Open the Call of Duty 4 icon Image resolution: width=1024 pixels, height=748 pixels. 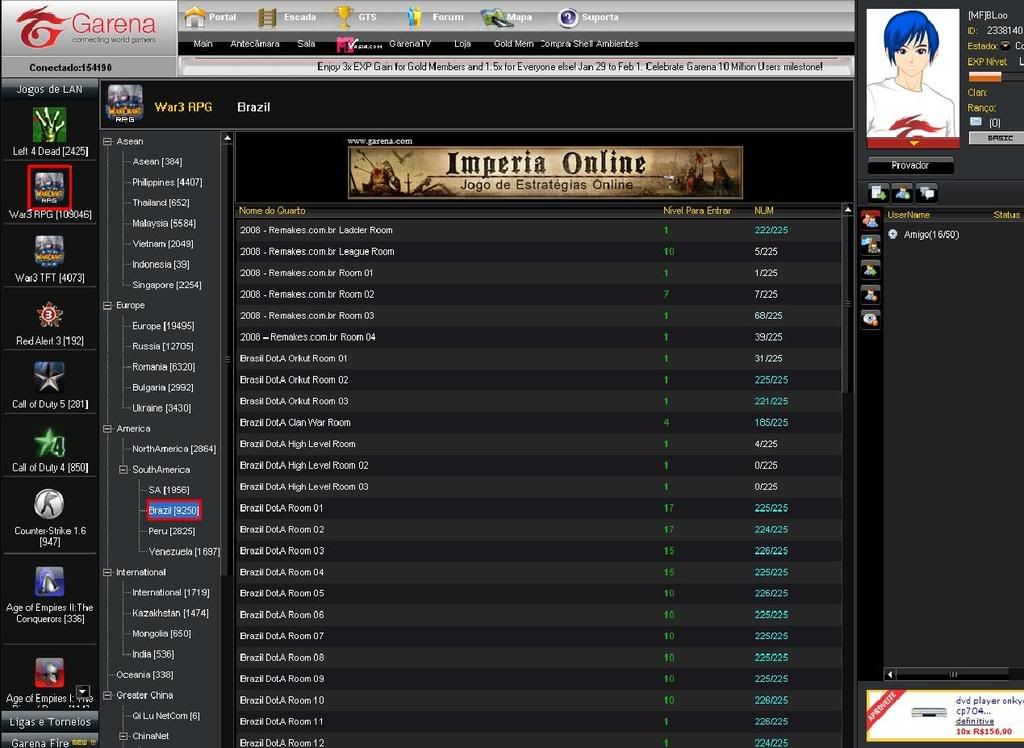pos(50,442)
